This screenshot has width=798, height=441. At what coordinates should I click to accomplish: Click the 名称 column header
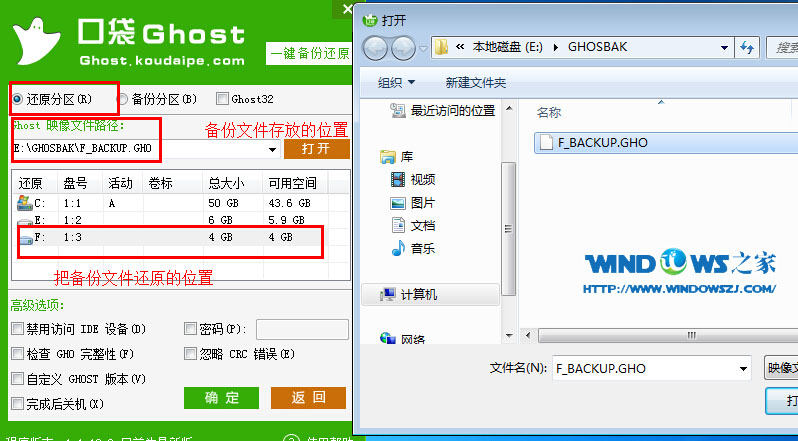(549, 112)
